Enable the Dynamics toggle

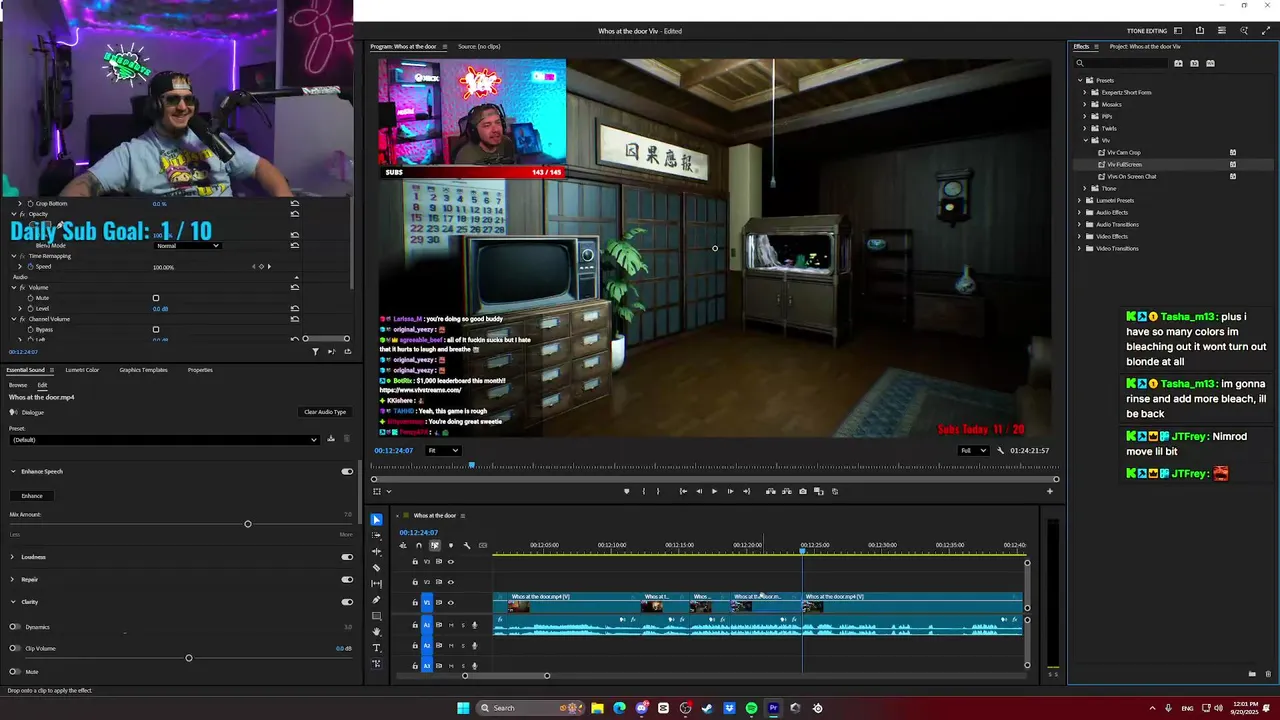pyautogui.click(x=15, y=627)
